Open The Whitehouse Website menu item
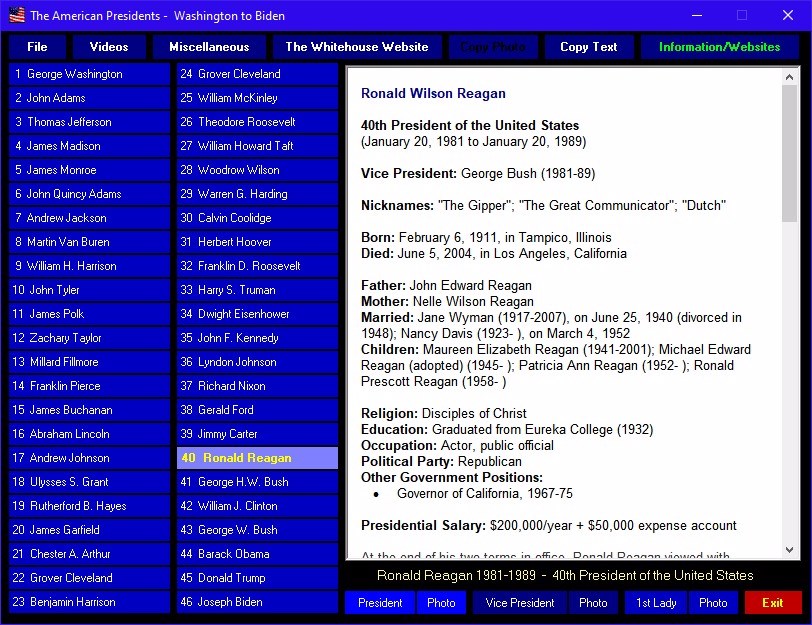 [357, 47]
